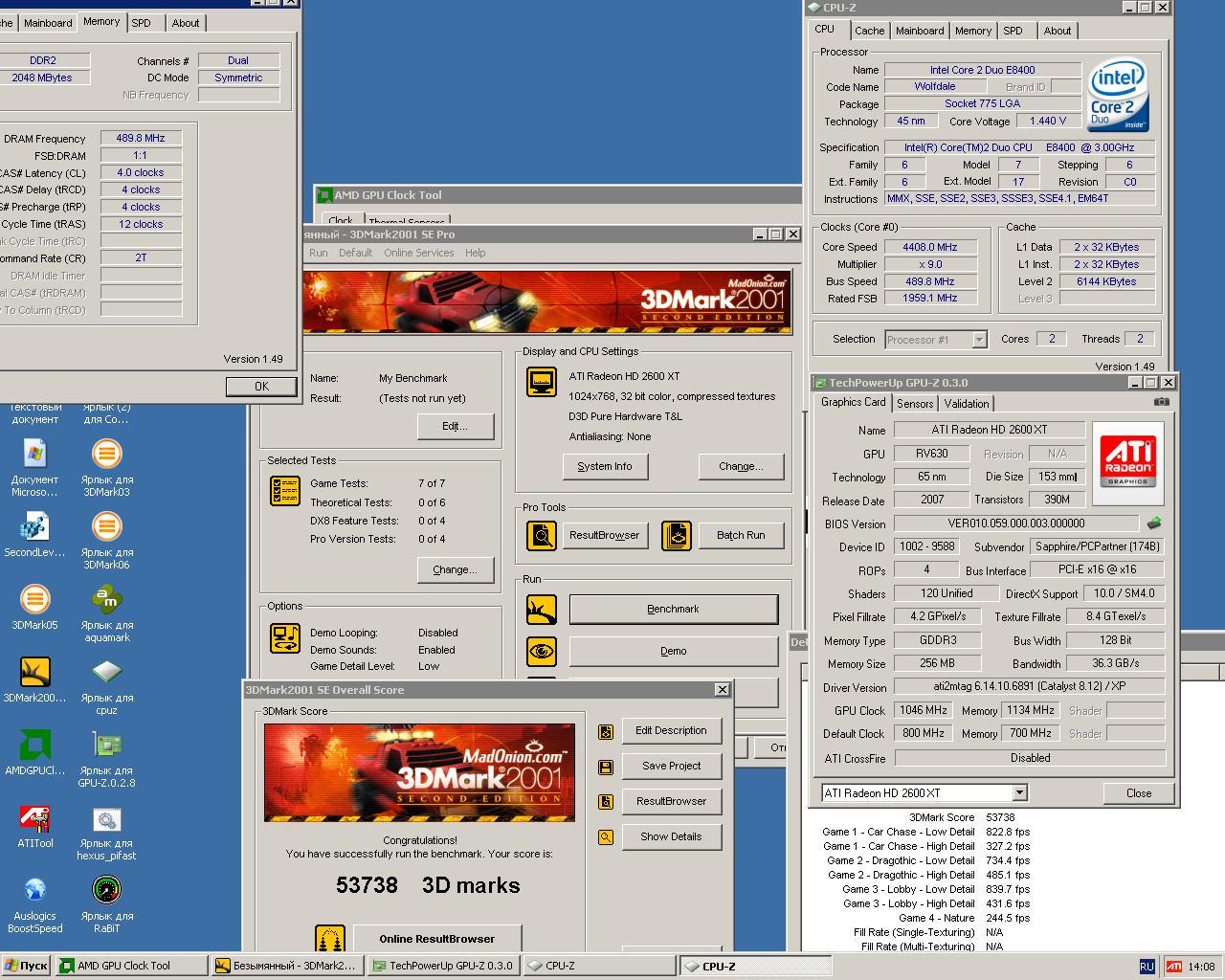This screenshot has width=1225, height=980.
Task: Open the Windows Start (Пуск) button
Action: pos(26,966)
